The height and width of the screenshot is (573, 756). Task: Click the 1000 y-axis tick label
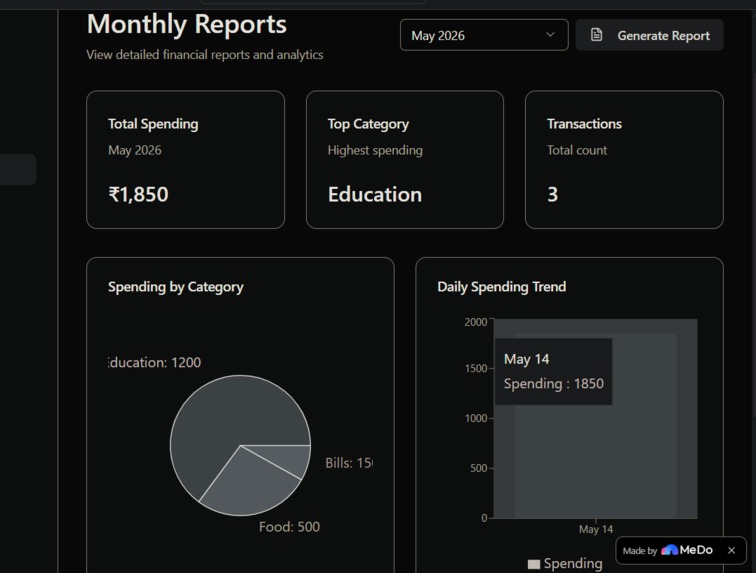pos(476,418)
